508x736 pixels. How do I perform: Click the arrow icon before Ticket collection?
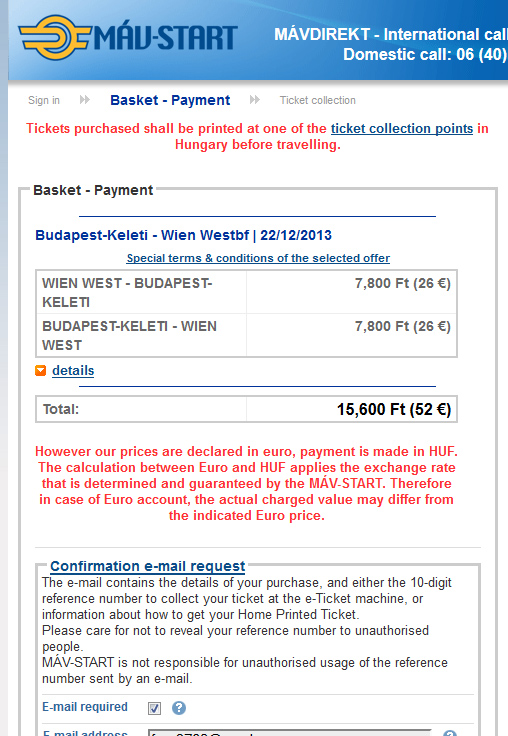pos(254,100)
